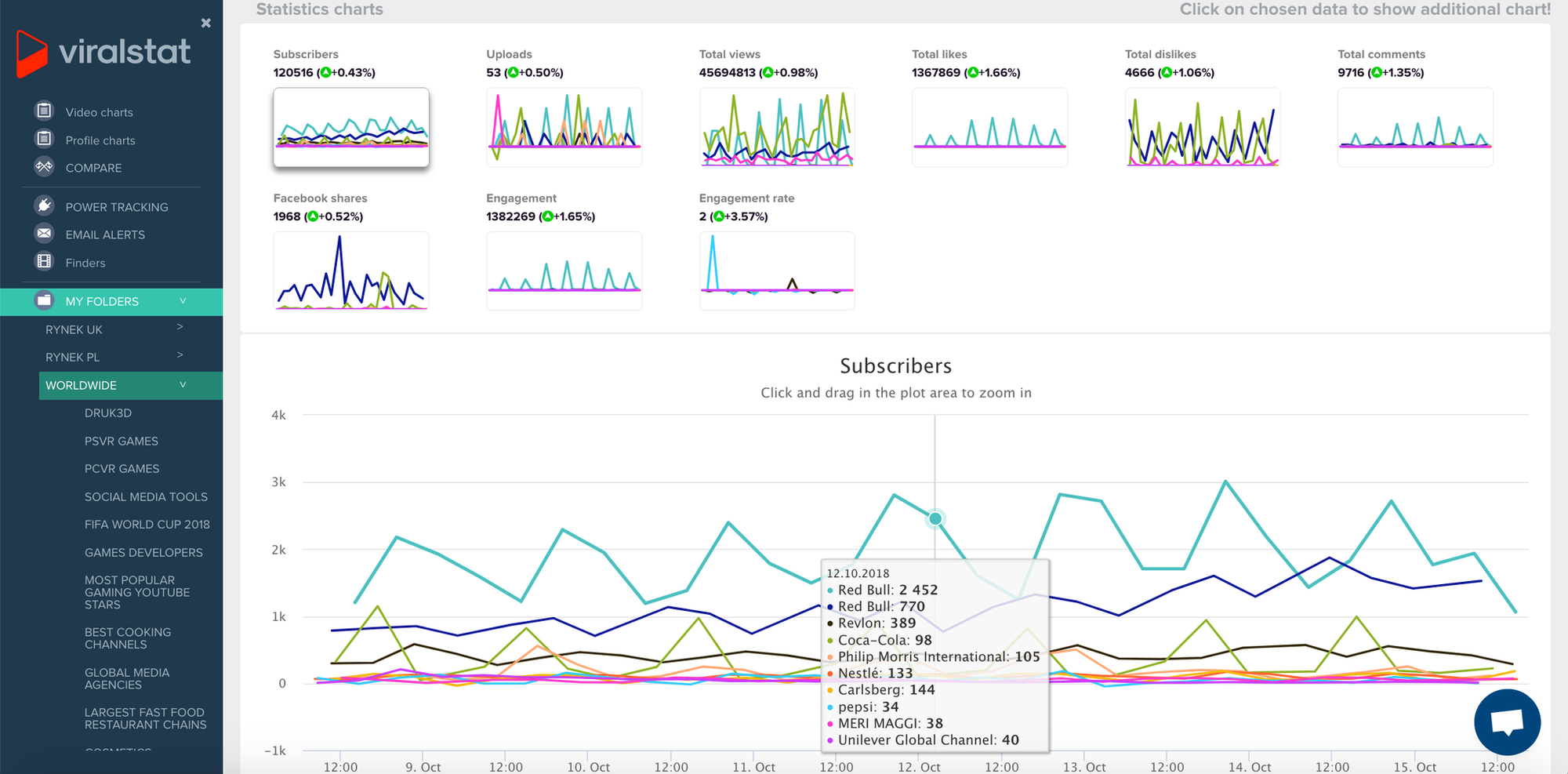Open the Finders menu item

[x=85, y=263]
